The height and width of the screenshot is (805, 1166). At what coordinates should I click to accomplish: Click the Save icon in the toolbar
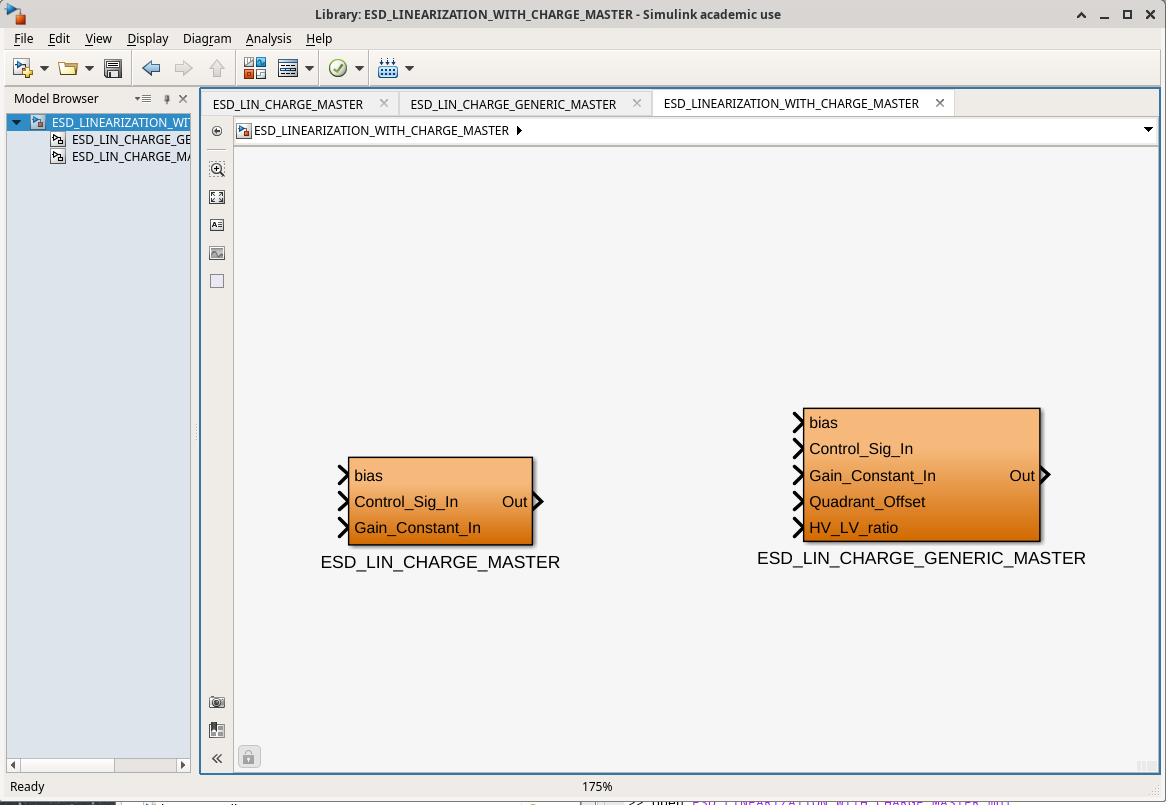[x=113, y=68]
